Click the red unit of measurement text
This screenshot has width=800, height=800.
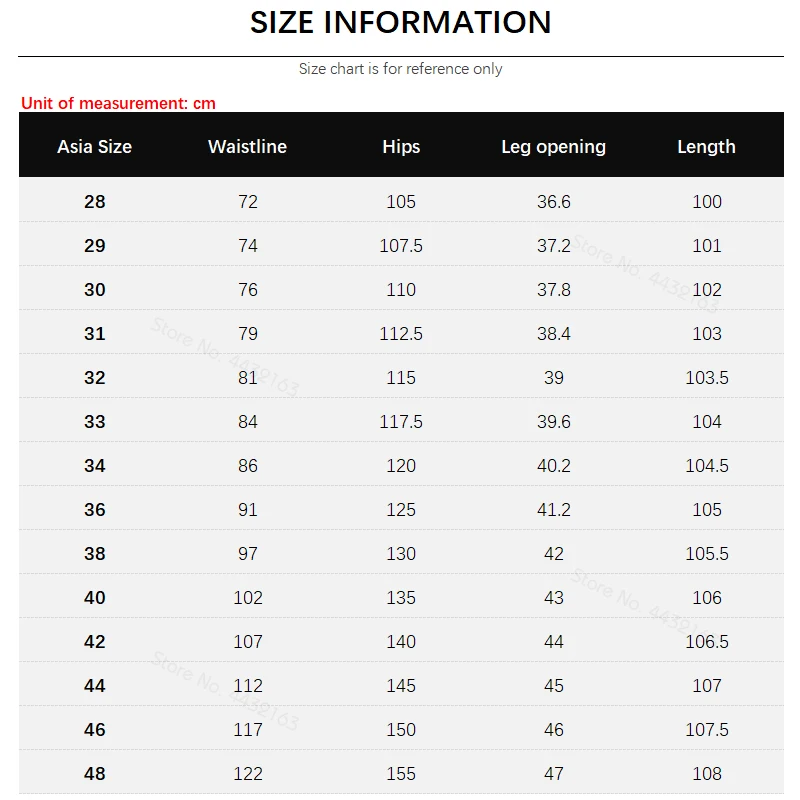tap(118, 103)
